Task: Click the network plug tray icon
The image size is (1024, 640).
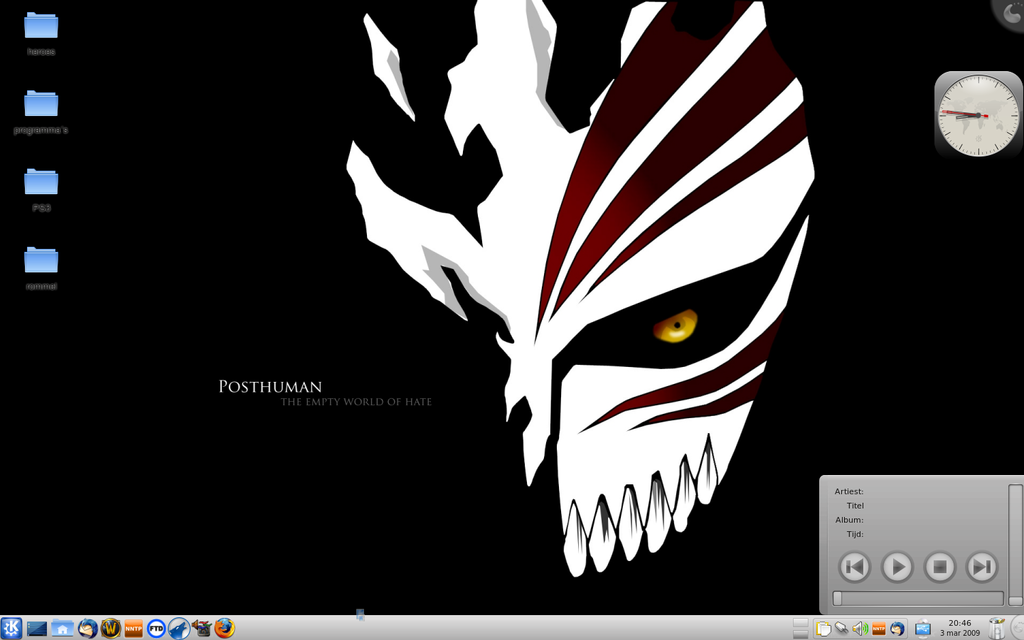Action: (x=842, y=629)
